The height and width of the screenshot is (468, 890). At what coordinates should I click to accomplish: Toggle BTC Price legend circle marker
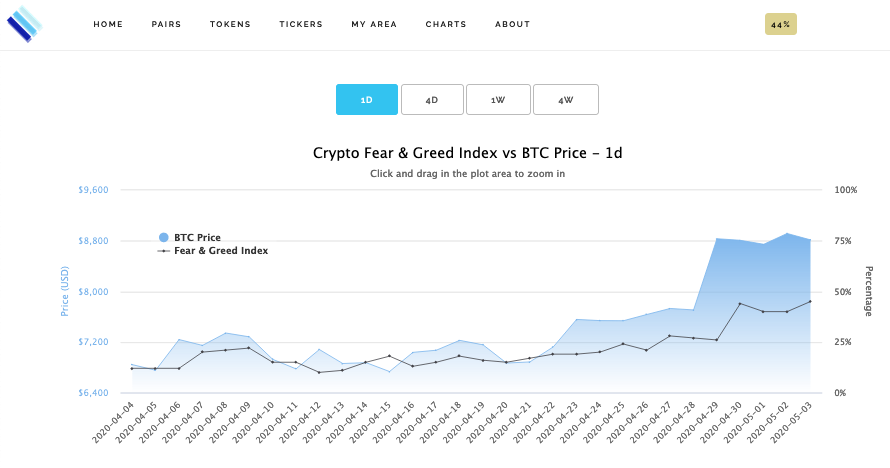(163, 237)
